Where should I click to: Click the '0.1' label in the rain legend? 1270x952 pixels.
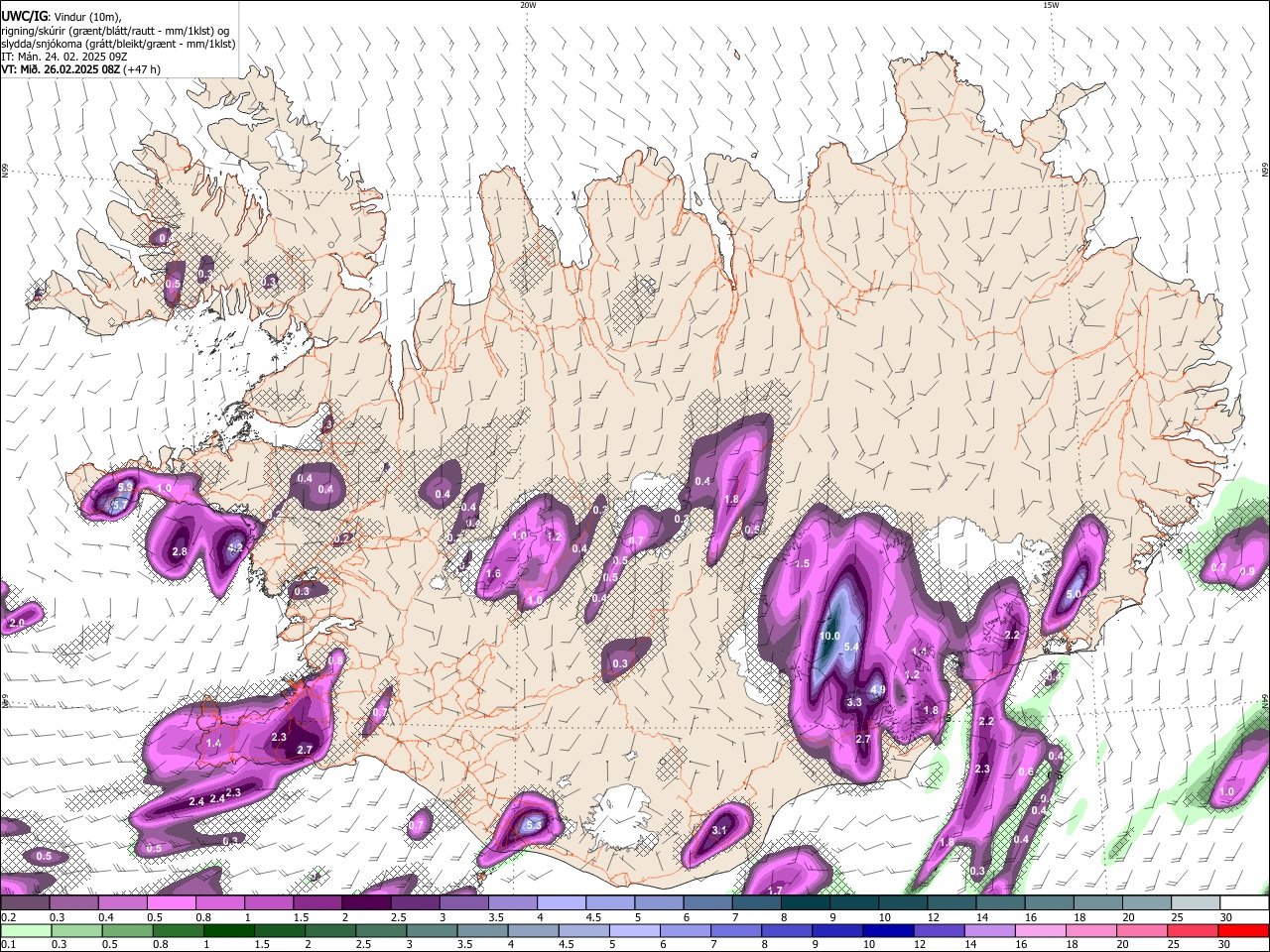8,945
